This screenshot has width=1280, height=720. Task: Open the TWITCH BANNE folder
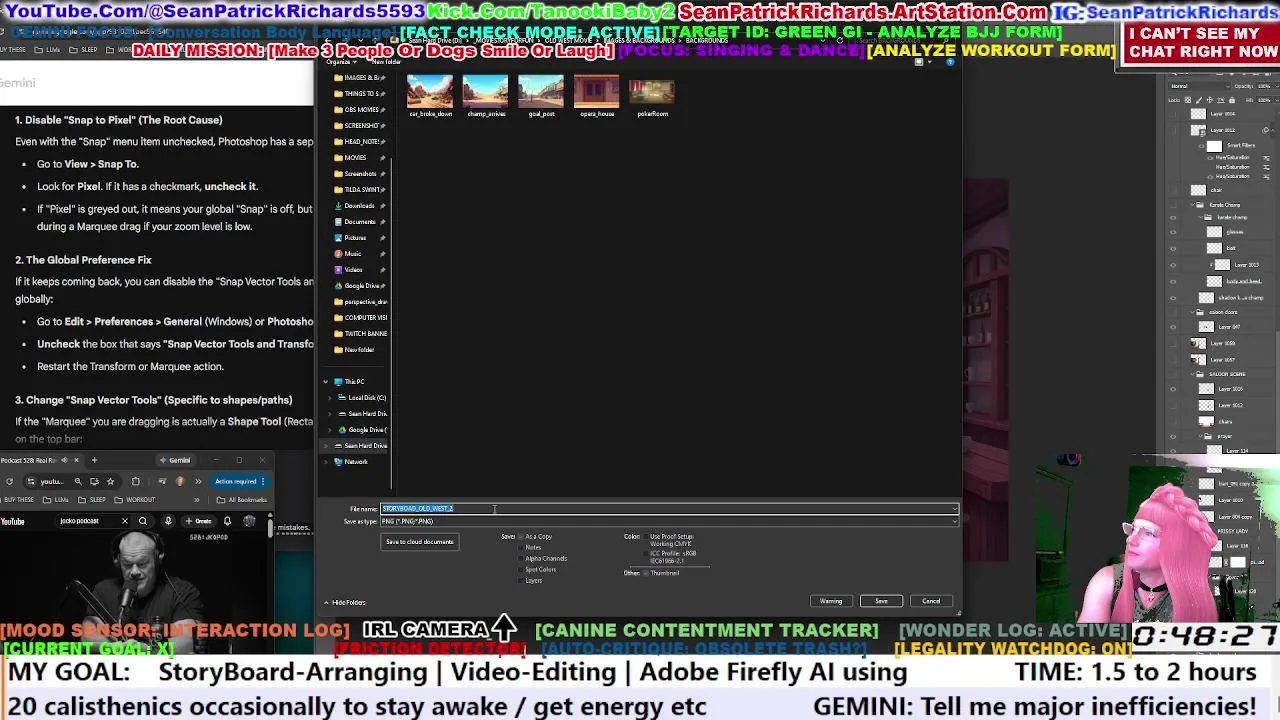click(360, 333)
